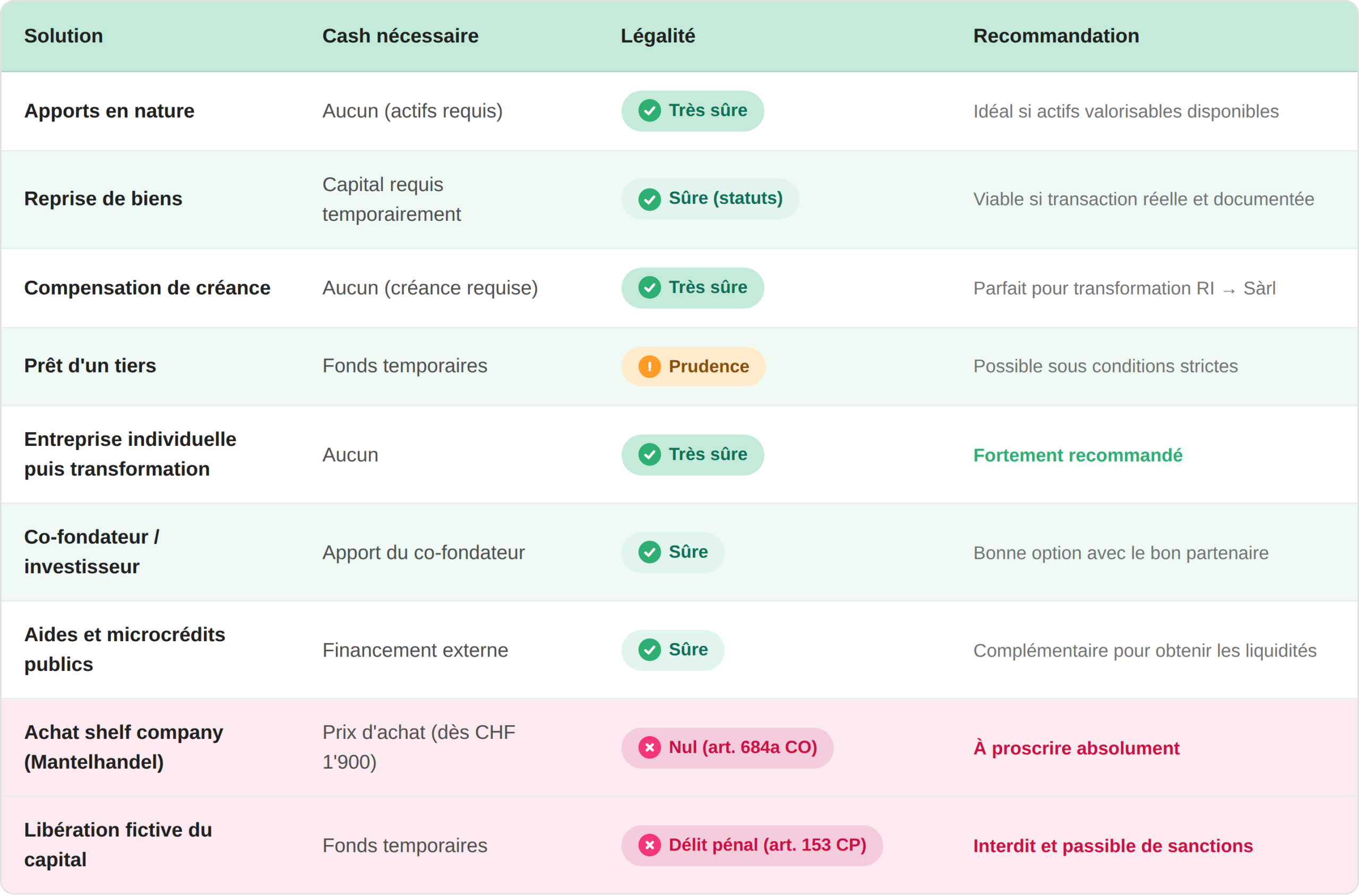Click the À proscrire absolument warning text

(x=1076, y=748)
